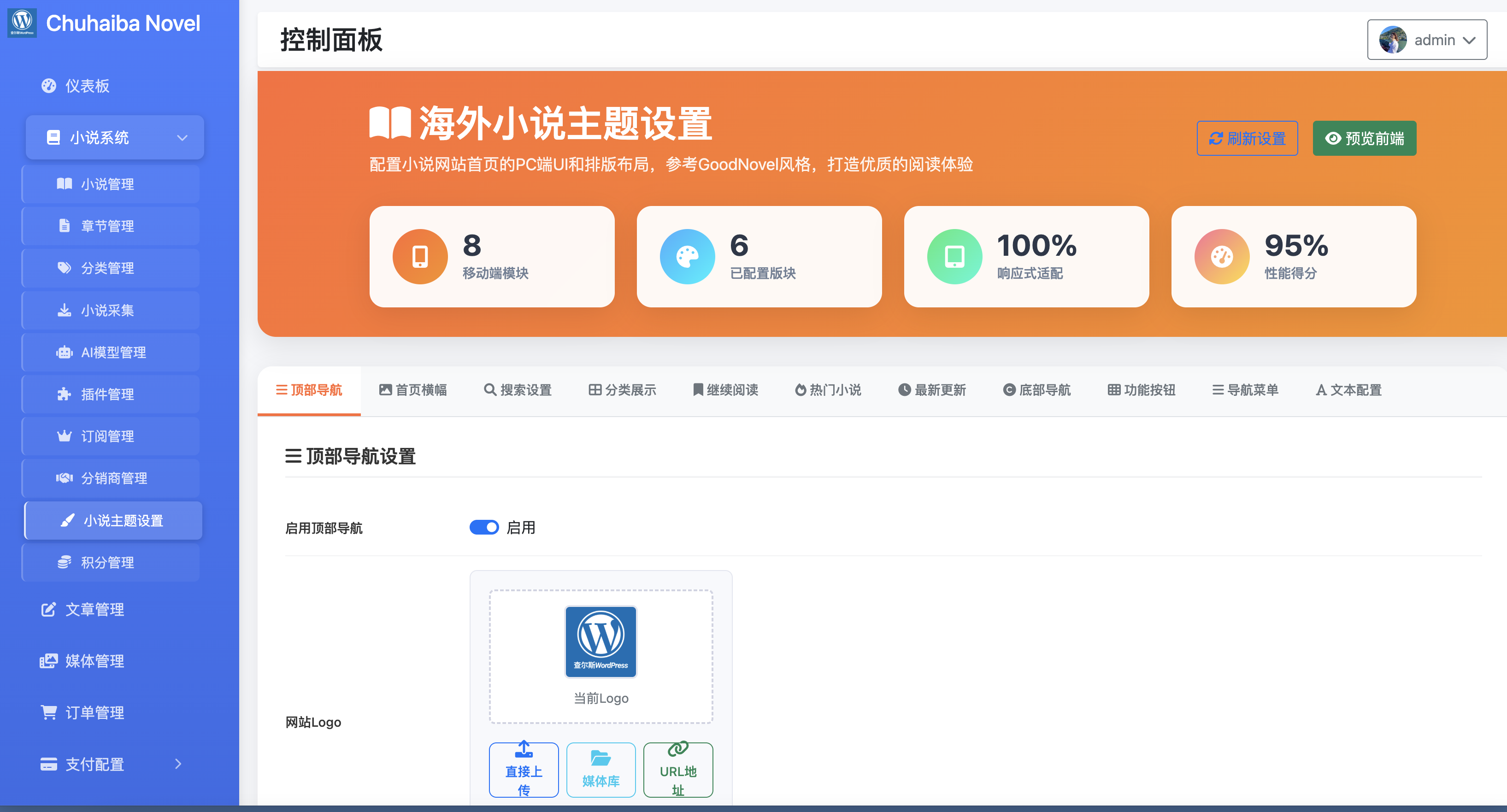
Task: Expand the 支付配置 submenu arrow
Action: click(x=178, y=764)
